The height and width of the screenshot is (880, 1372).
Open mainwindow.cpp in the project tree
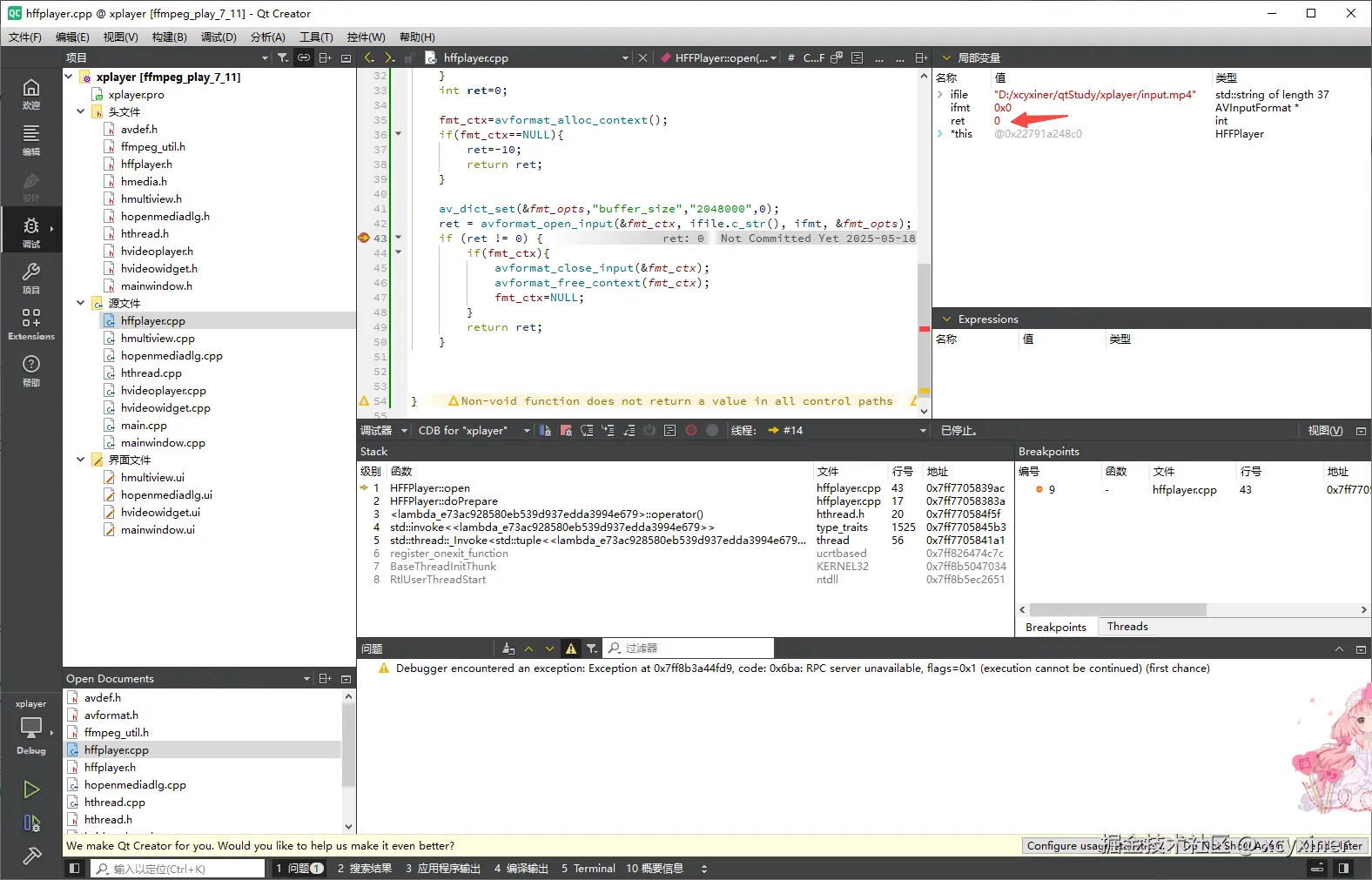coord(163,442)
